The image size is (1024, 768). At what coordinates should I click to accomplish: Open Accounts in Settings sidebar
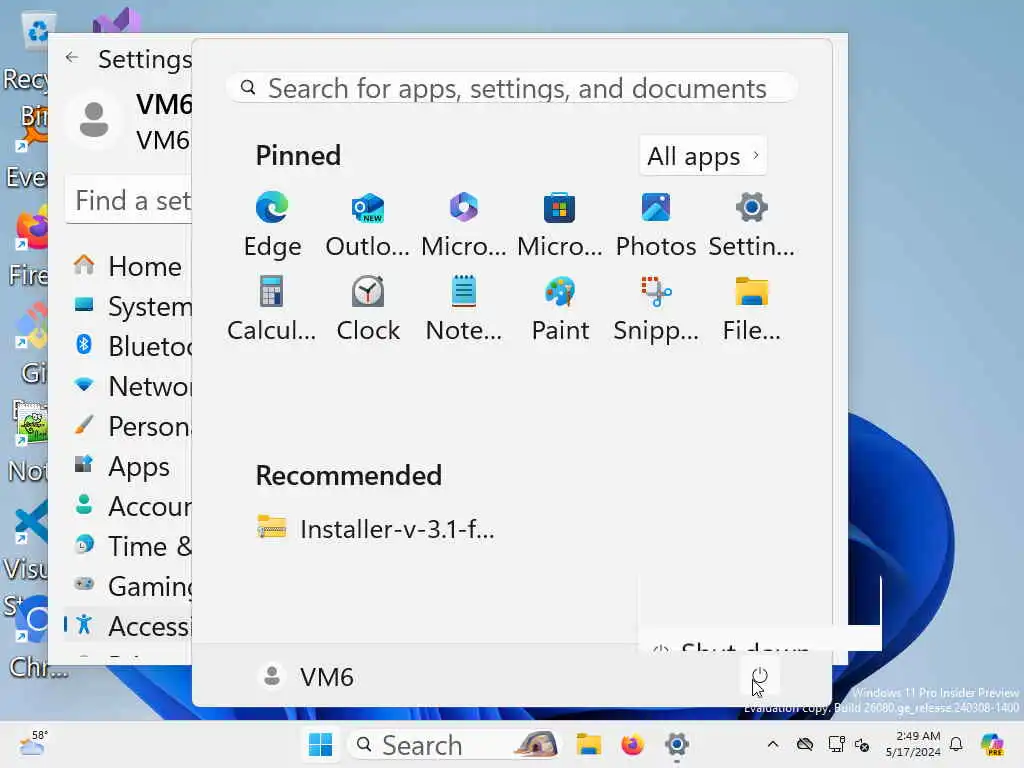point(128,505)
